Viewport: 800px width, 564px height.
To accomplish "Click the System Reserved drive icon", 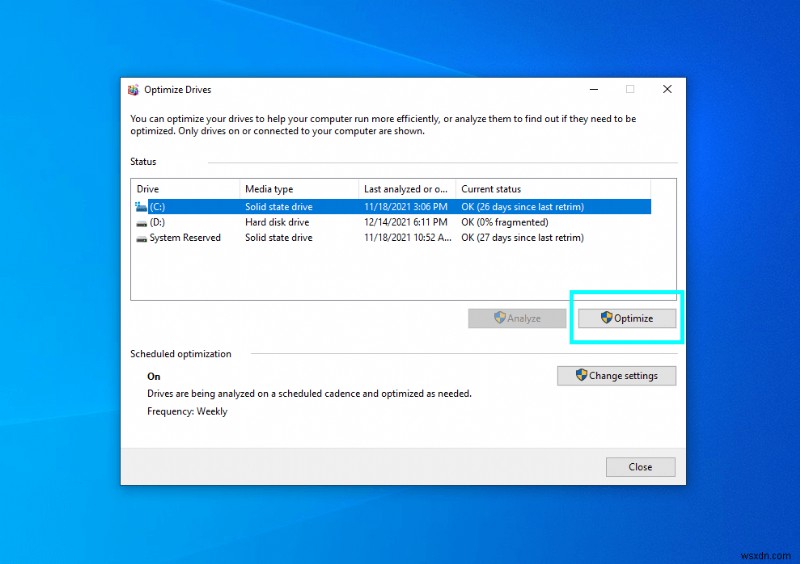I will tap(141, 238).
